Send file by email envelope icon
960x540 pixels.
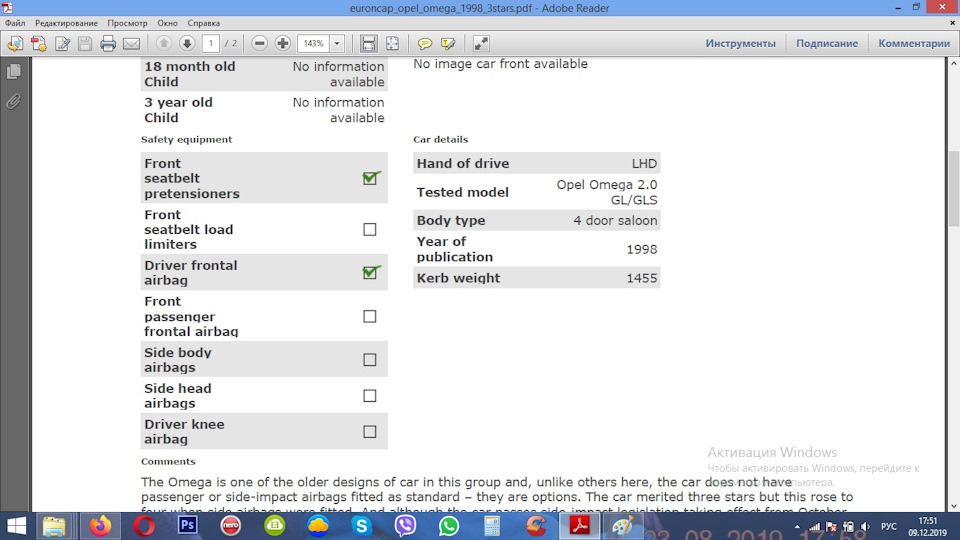[x=132, y=43]
